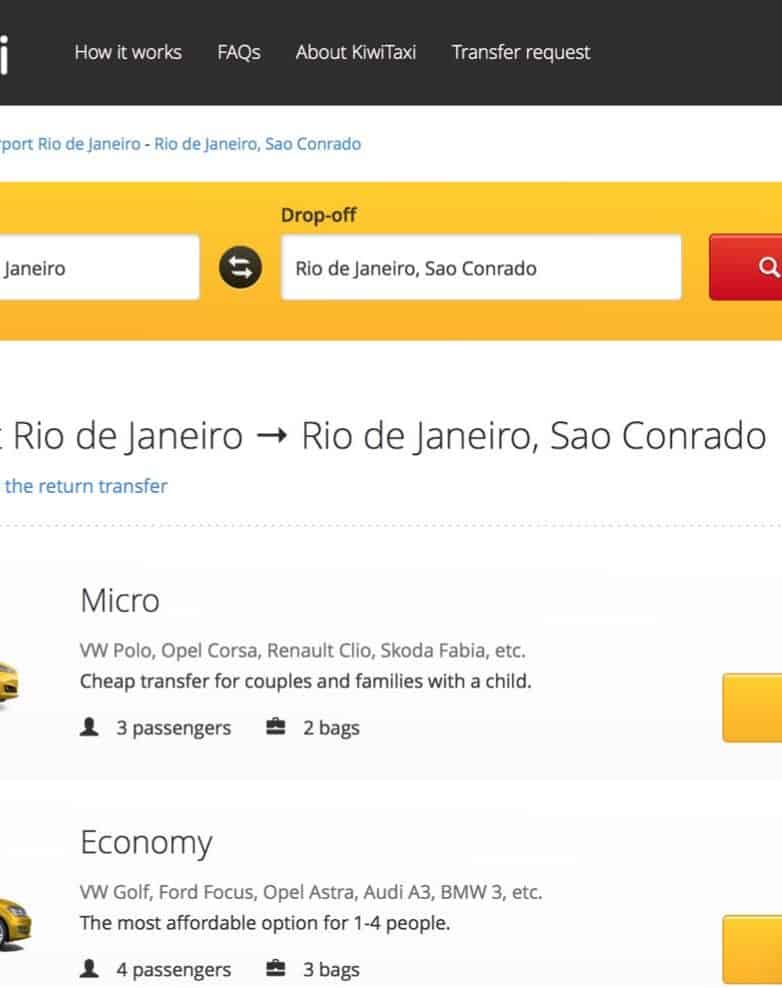Viewport: 782px width, 988px height.
Task: Follow the Airport Rio de Janeiro breadcrumb link
Action: click(x=69, y=144)
